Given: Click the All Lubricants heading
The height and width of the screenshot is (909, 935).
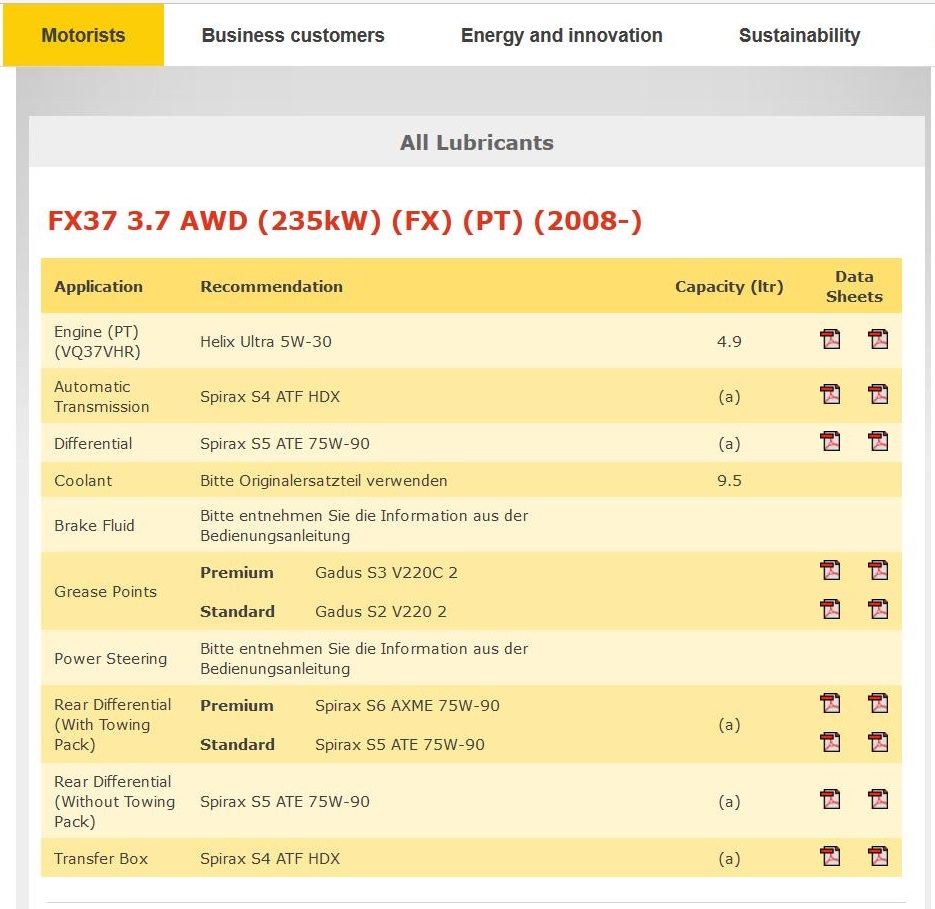Looking at the screenshot, I should tap(476, 143).
